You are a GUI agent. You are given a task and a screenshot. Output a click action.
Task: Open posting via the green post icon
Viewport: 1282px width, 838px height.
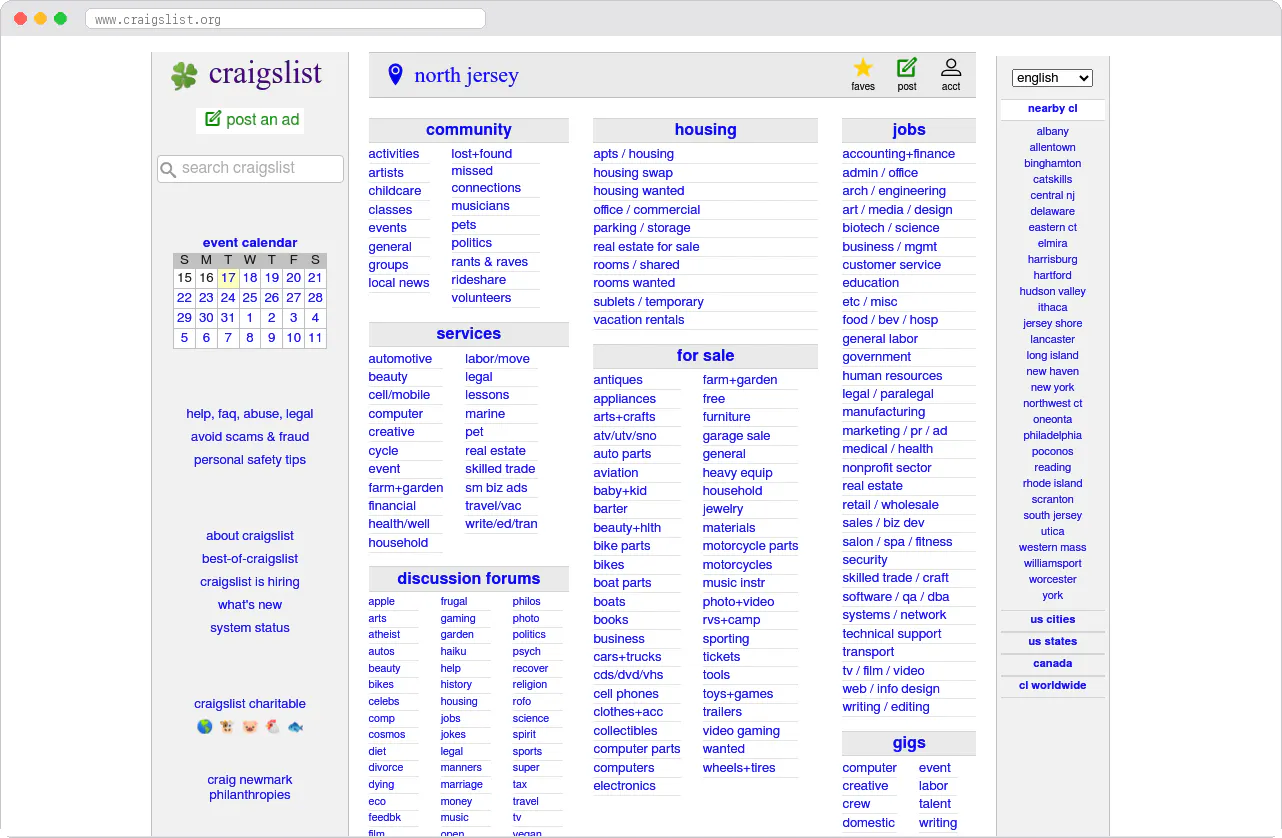pyautogui.click(x=906, y=68)
